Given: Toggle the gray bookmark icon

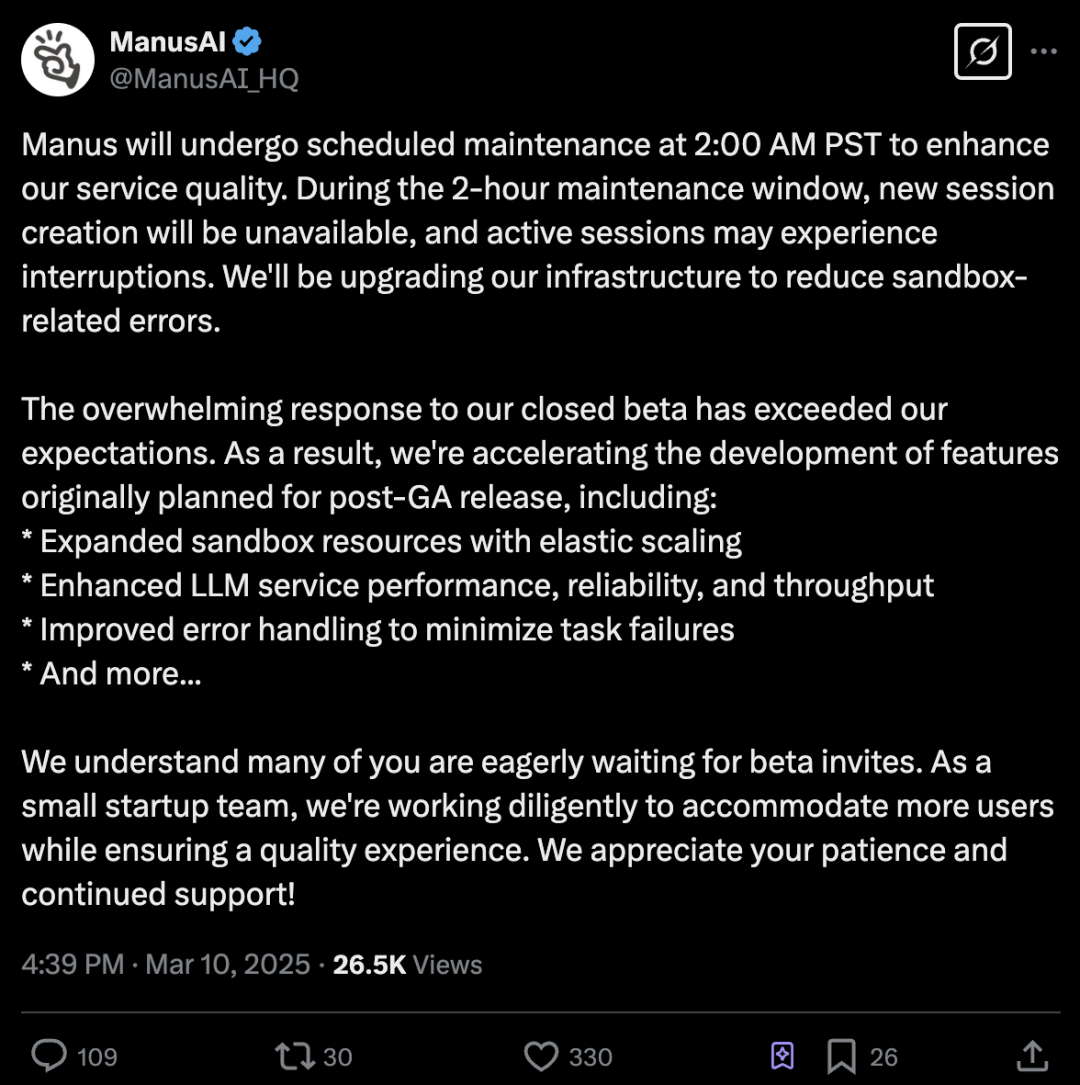Looking at the screenshot, I should (840, 1056).
